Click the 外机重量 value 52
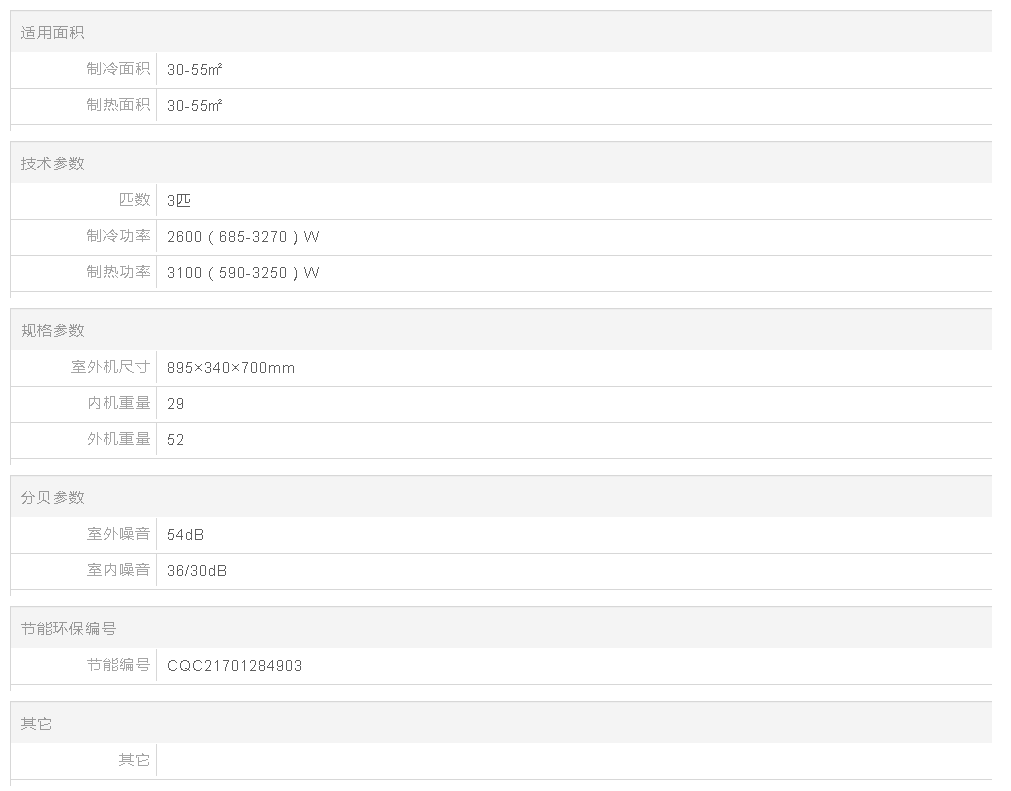Image resolution: width=1011 pixels, height=791 pixels. click(x=176, y=440)
